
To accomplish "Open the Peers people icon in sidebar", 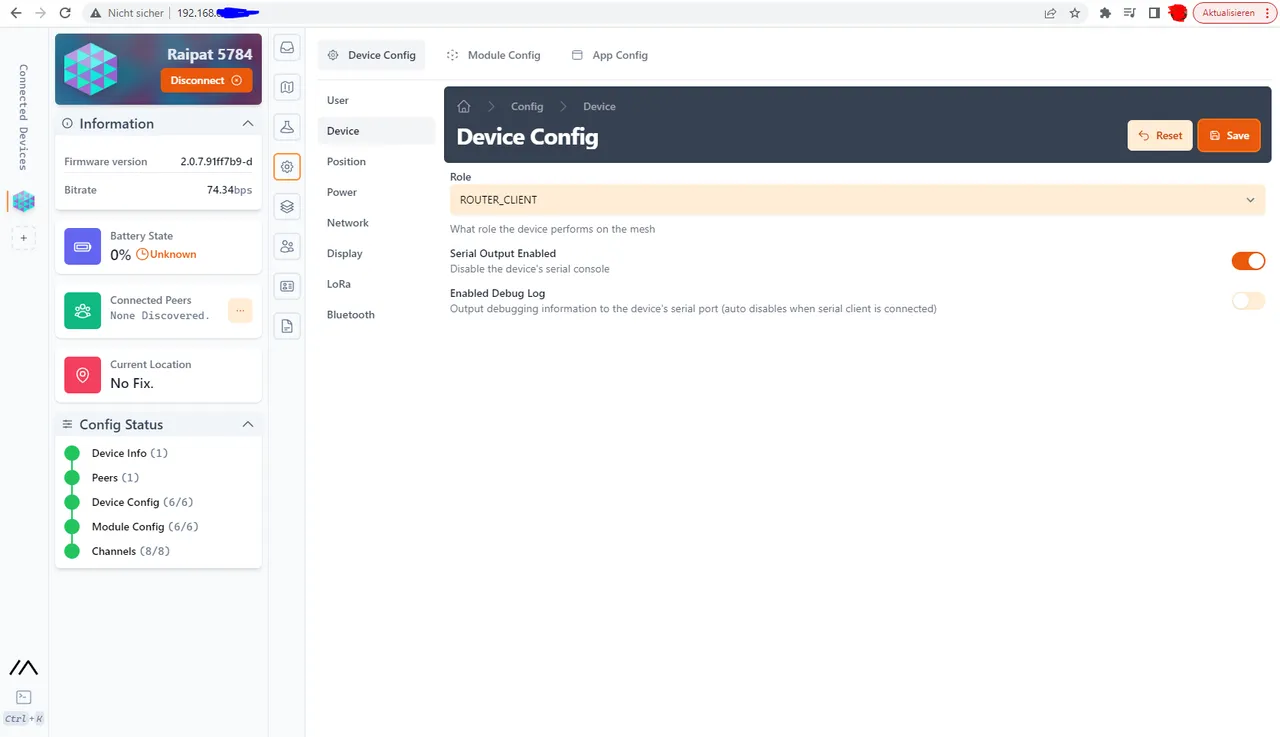I will [287, 246].
